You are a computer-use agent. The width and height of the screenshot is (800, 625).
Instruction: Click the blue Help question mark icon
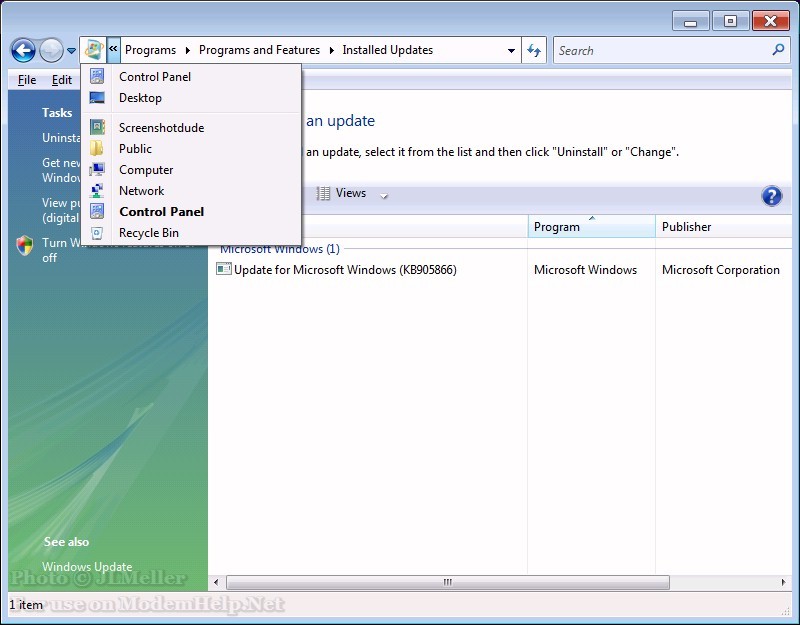click(x=771, y=196)
